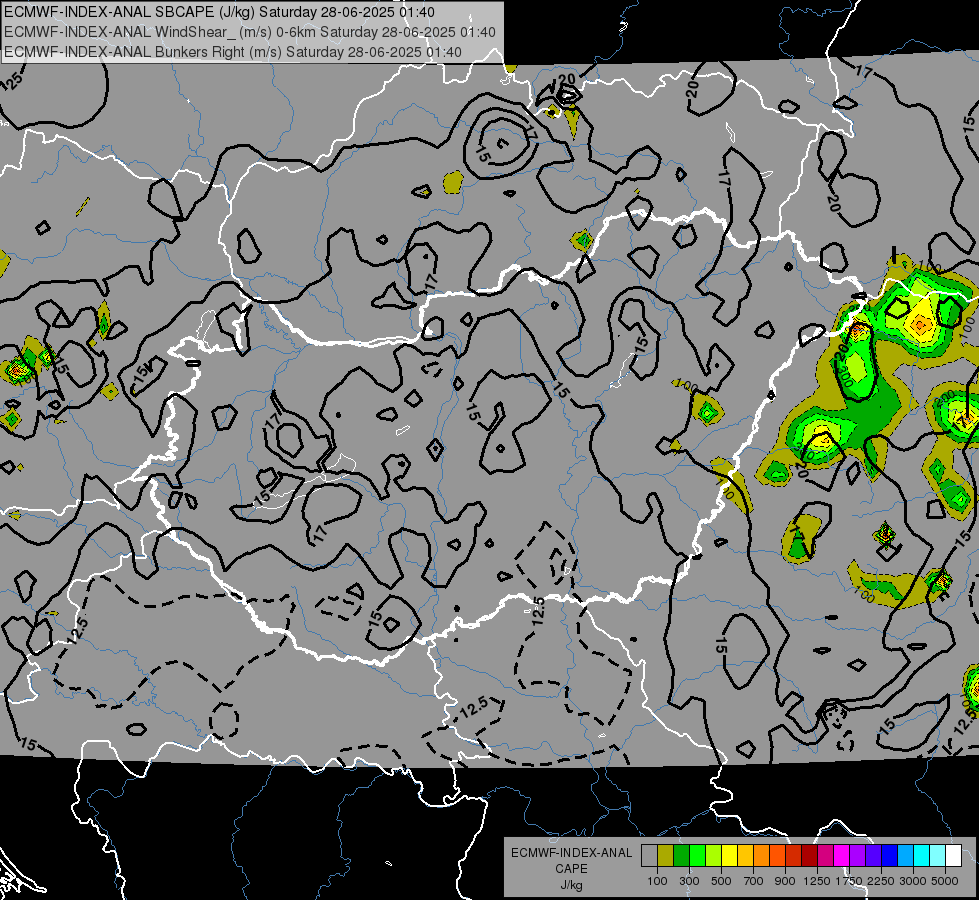The width and height of the screenshot is (979, 900).
Task: Click the WindShear_ (m/s) 0-6km title line
Action: click(250, 32)
